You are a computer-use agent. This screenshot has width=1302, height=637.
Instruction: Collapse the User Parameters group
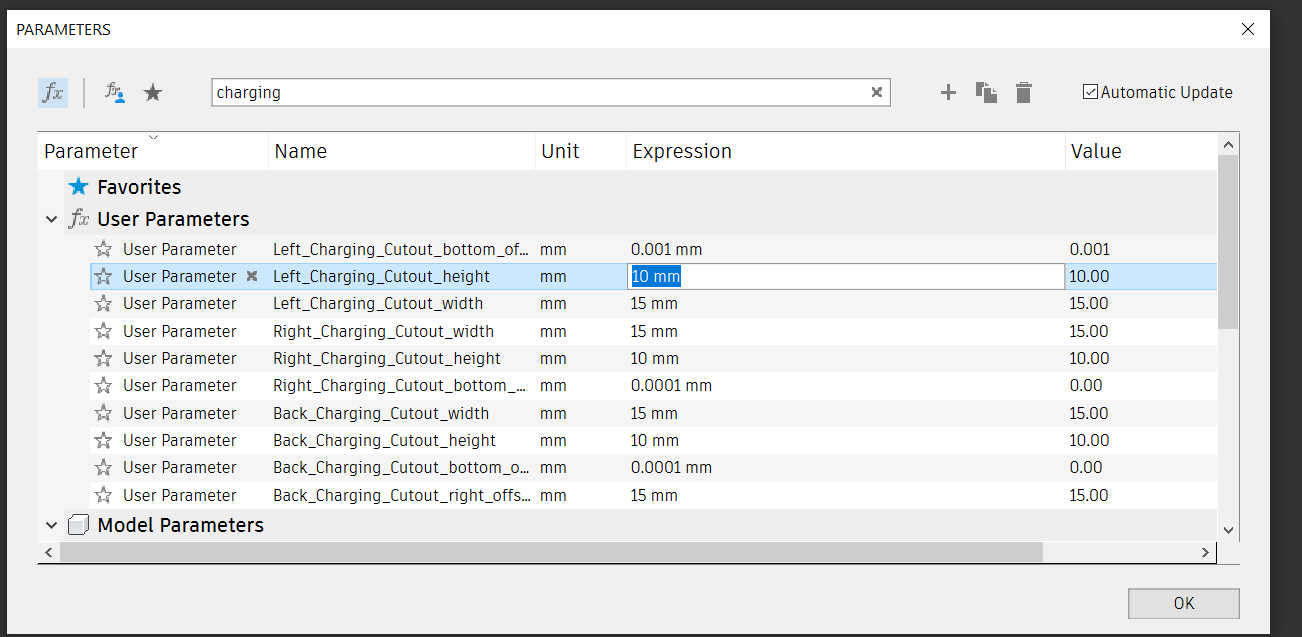(52, 219)
